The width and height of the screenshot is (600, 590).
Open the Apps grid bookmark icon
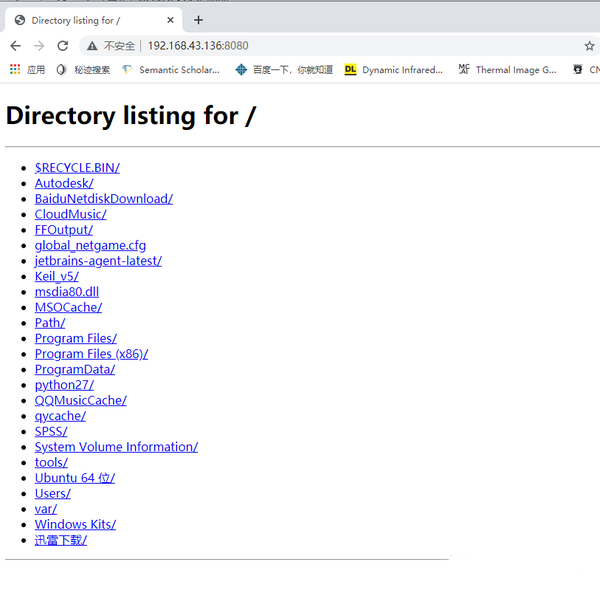pos(15,69)
